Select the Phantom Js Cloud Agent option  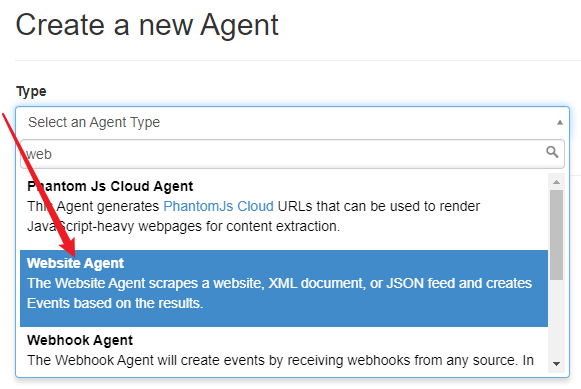[284, 206]
